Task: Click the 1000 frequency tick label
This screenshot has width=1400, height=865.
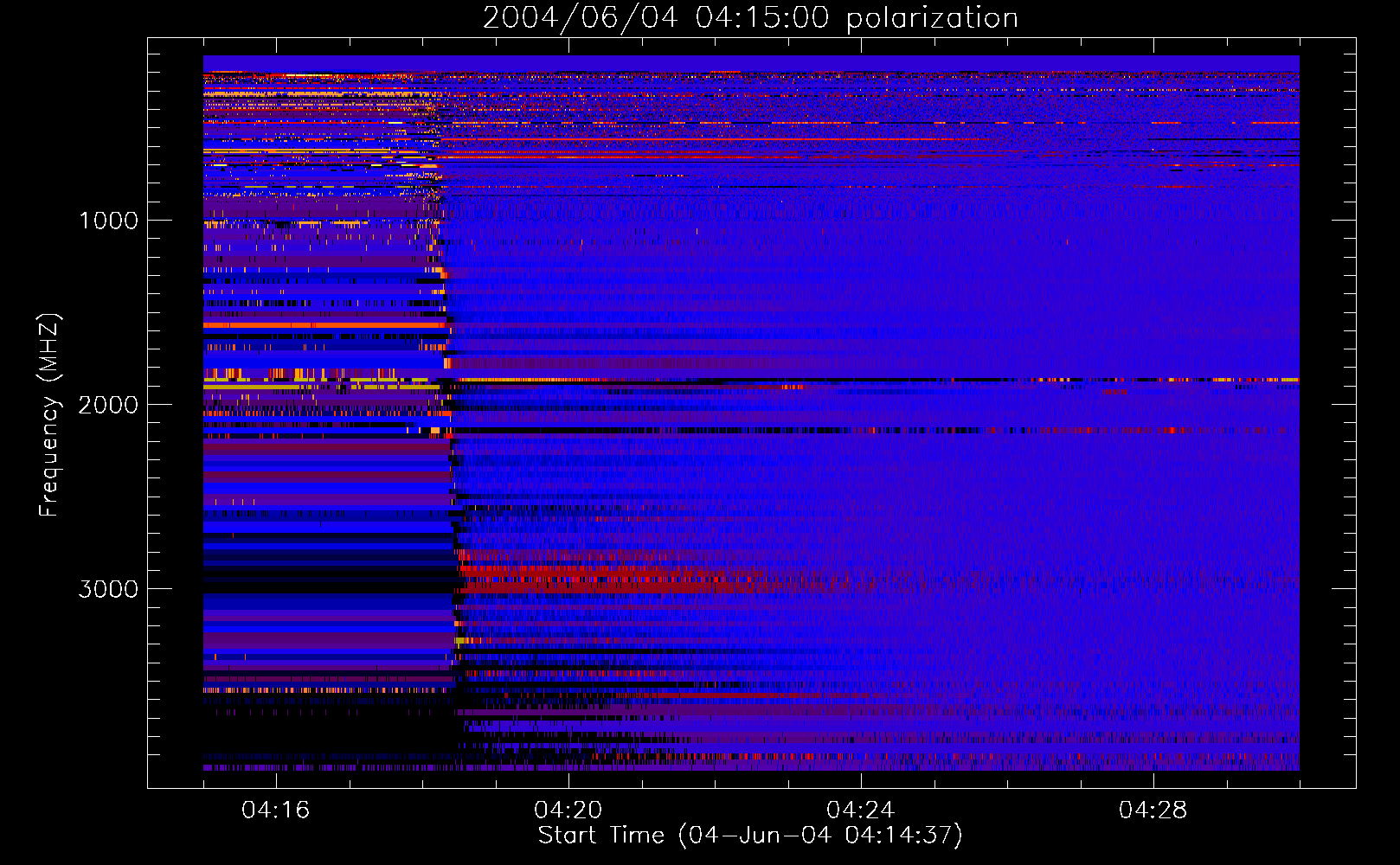Action: [108, 221]
